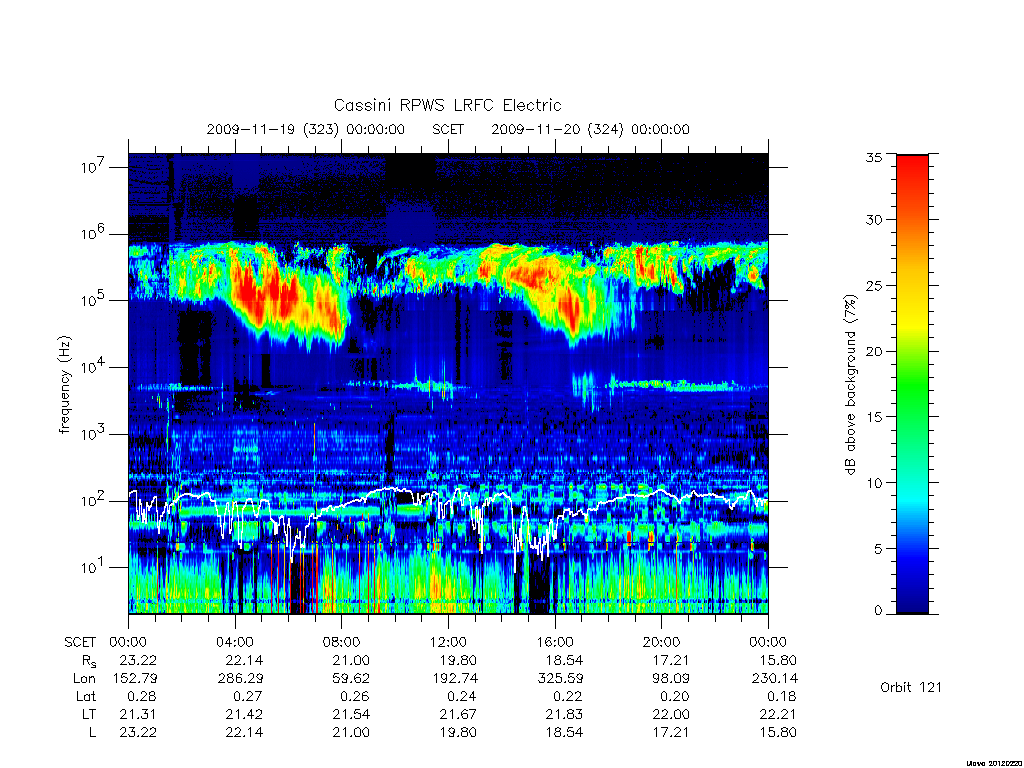This screenshot has width=1024, height=768.
Task: Click the Lon value "59.62"
Action: [x=351, y=679]
